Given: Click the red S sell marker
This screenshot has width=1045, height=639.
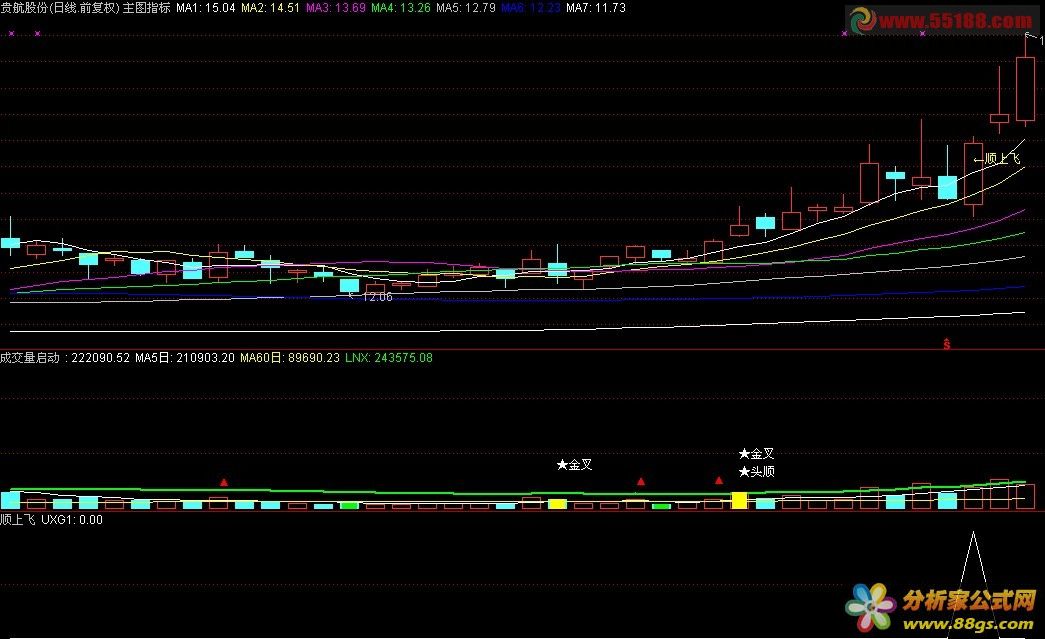Looking at the screenshot, I should pyautogui.click(x=946, y=344).
